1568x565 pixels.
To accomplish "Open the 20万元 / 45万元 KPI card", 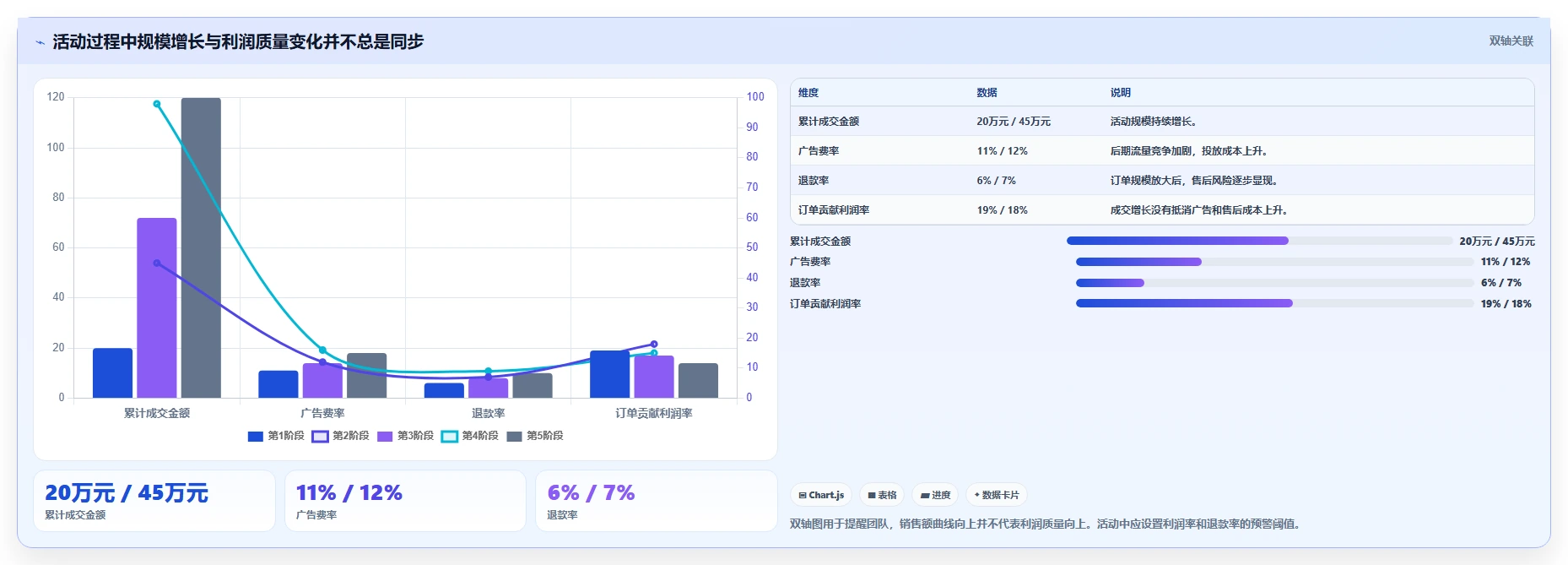I will pyautogui.click(x=154, y=501).
